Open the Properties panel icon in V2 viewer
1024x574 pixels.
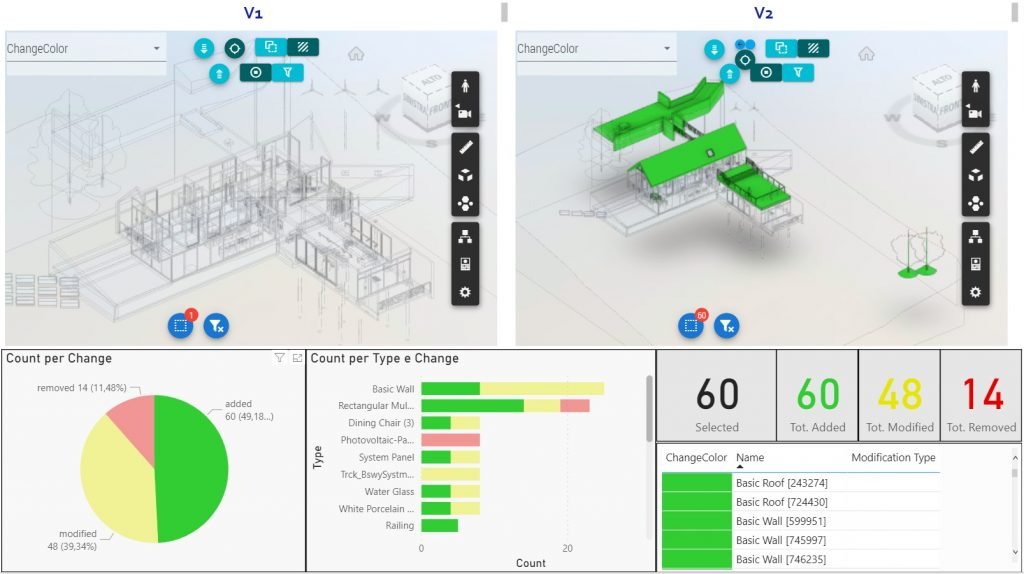tap(976, 264)
